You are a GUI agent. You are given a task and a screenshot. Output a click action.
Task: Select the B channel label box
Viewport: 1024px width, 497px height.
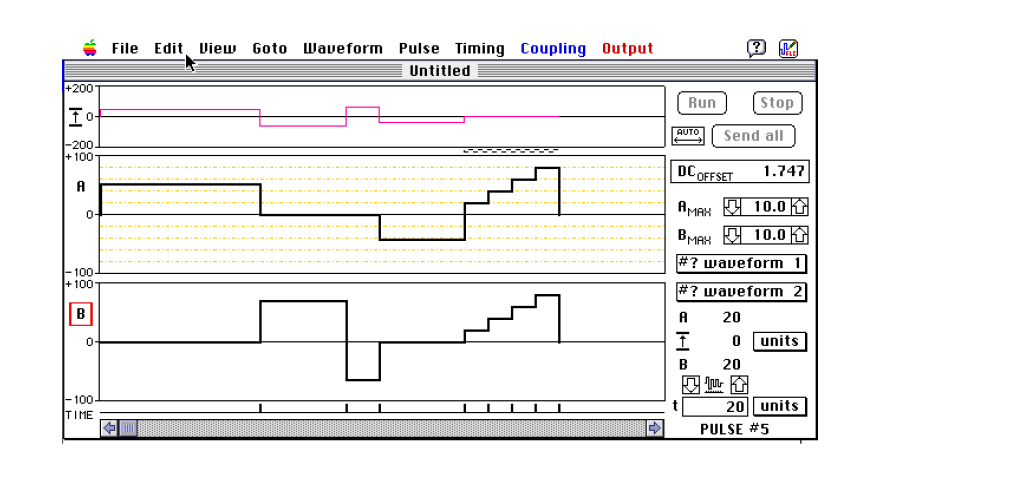pos(81,314)
